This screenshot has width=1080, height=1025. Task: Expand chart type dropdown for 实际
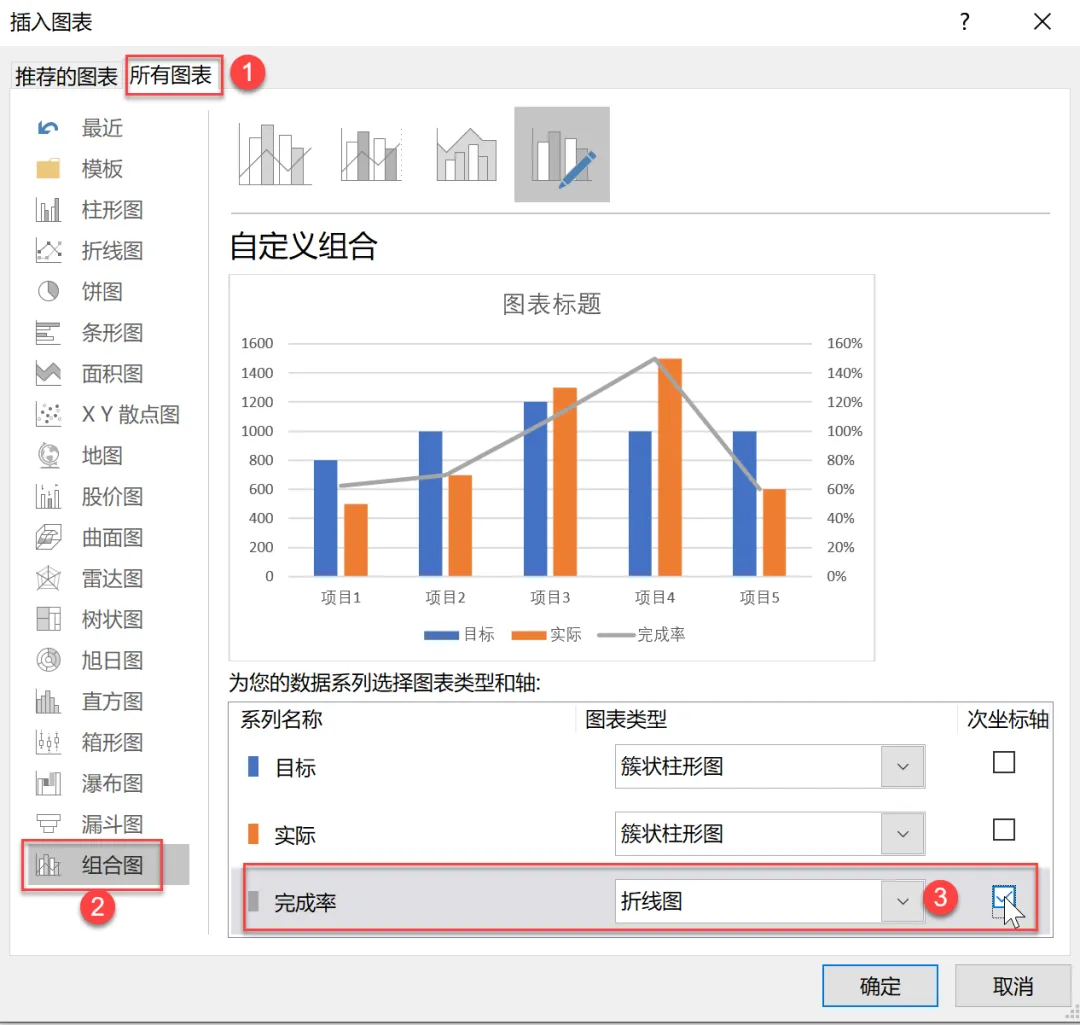point(902,834)
